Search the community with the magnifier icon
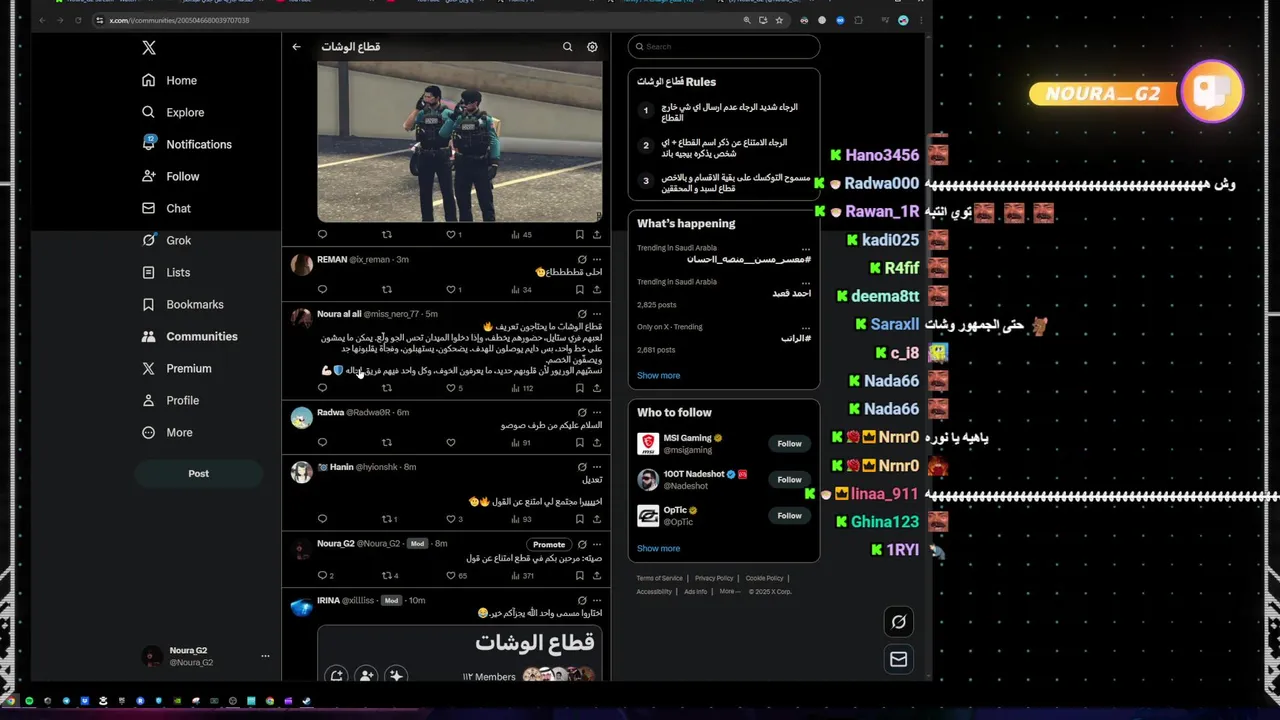Screen dimensions: 1280x720 click(567, 47)
